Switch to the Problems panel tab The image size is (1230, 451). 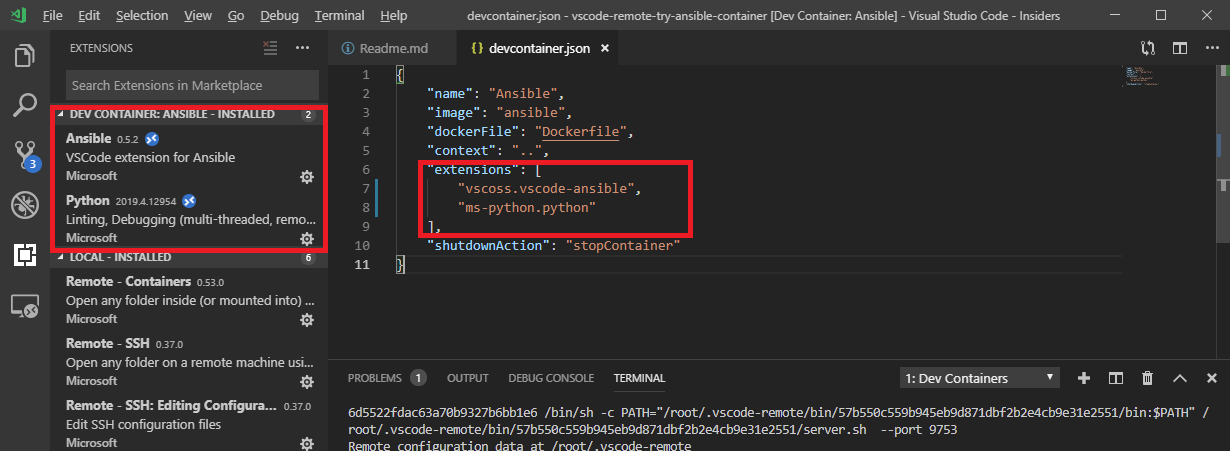point(375,378)
